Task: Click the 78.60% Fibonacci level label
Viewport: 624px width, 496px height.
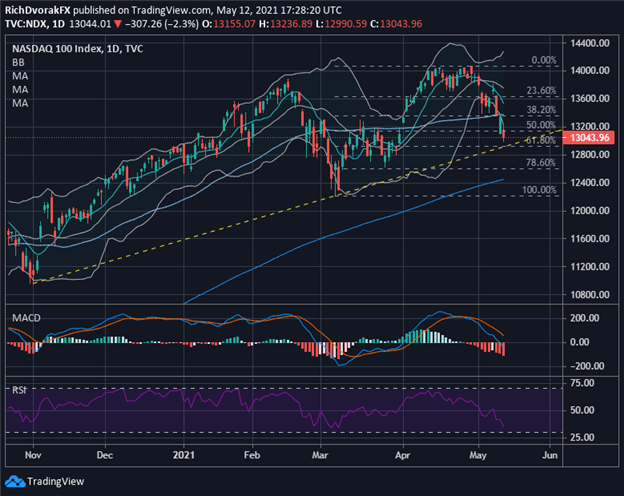Action: tap(541, 162)
